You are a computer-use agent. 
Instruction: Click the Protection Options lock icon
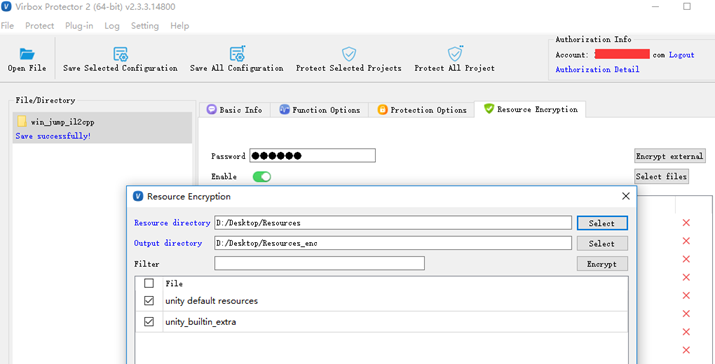382,109
